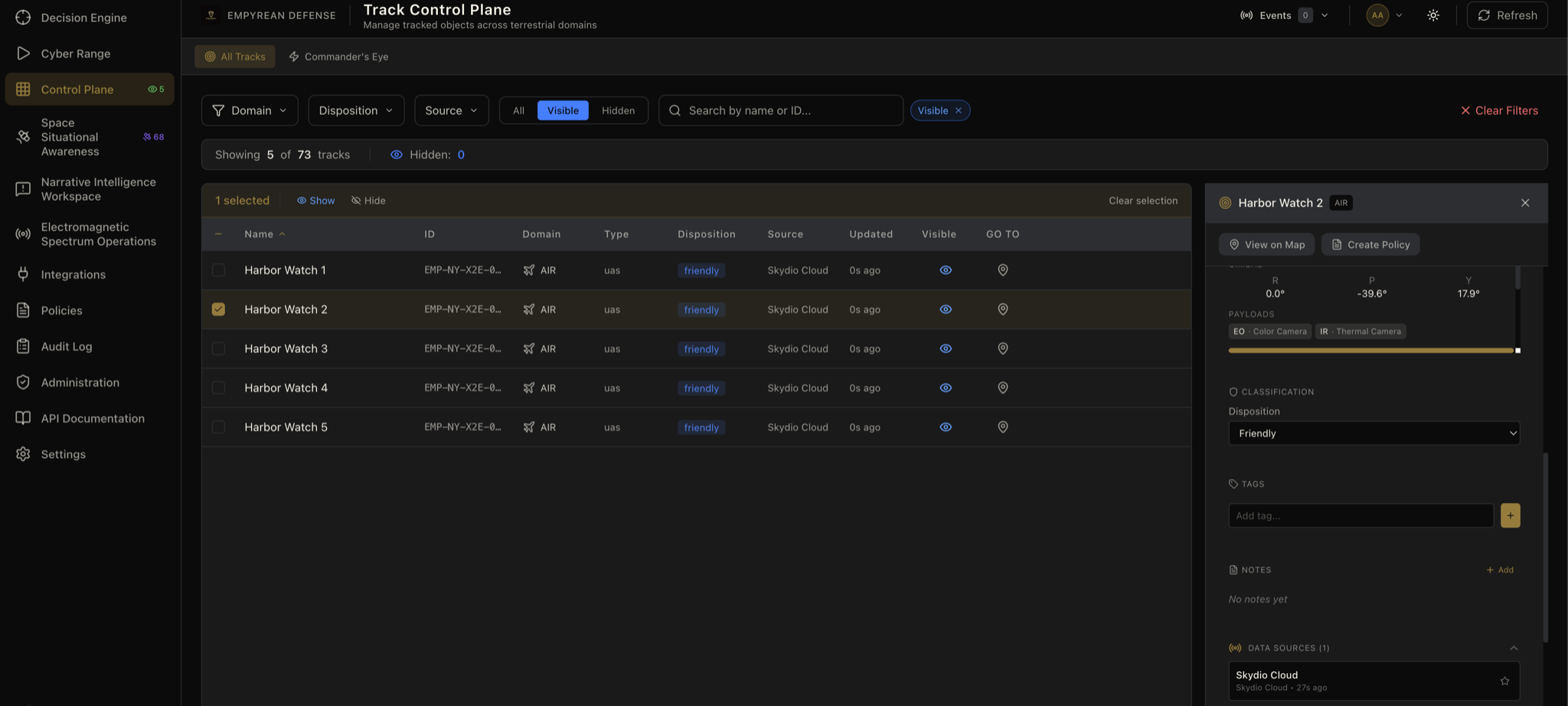
Task: Select the Visible filter segment
Action: click(x=563, y=110)
